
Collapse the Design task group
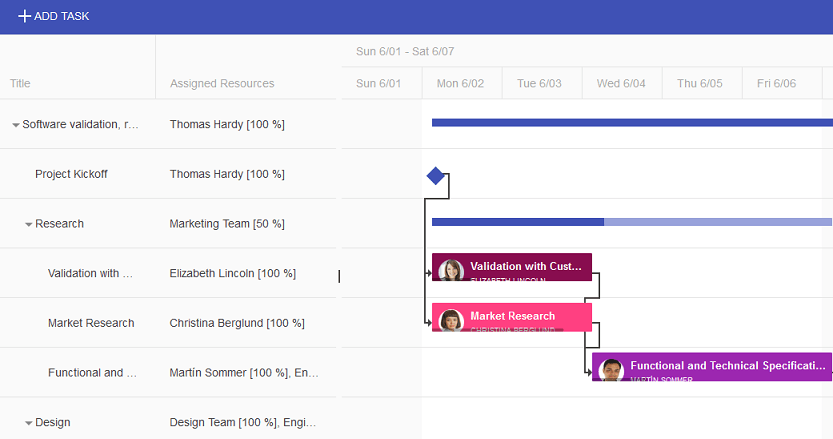(29, 423)
